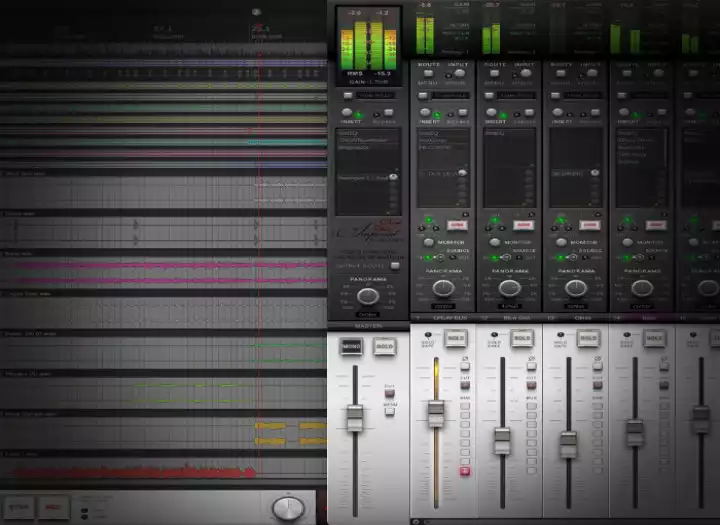Click the STOP transport button

click(x=19, y=508)
